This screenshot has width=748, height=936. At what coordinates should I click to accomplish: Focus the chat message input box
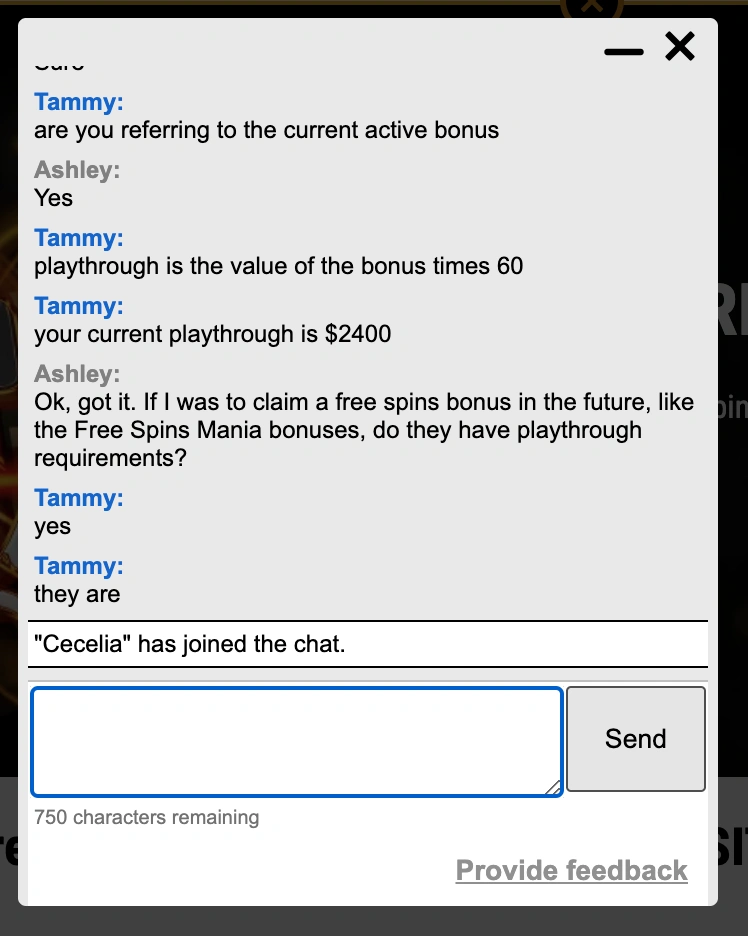[296, 741]
